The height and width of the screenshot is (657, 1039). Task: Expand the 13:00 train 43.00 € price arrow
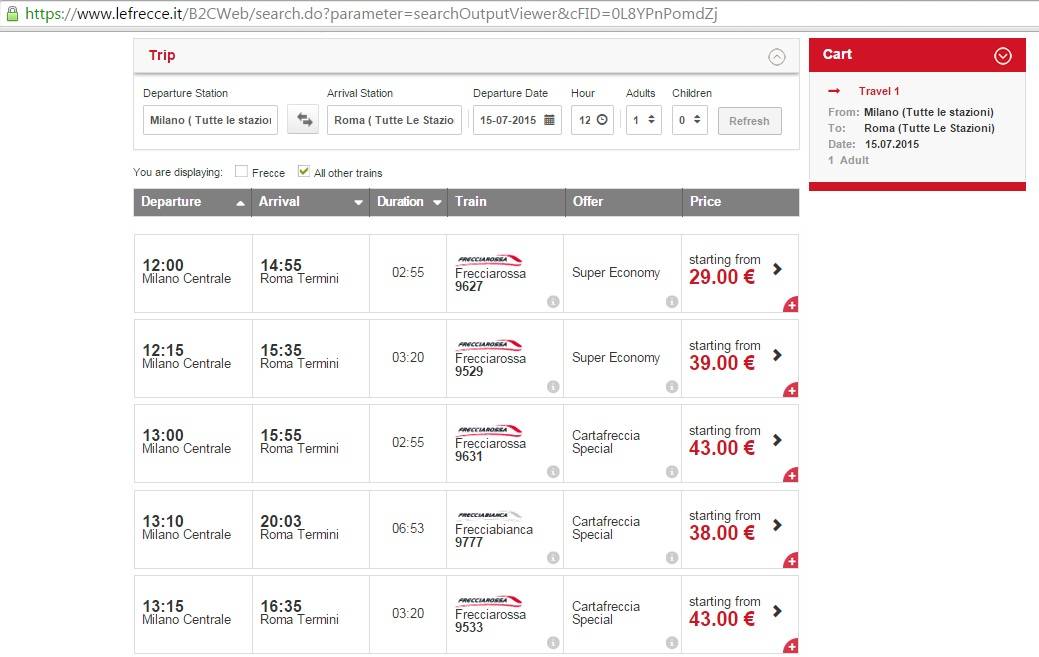pos(778,440)
